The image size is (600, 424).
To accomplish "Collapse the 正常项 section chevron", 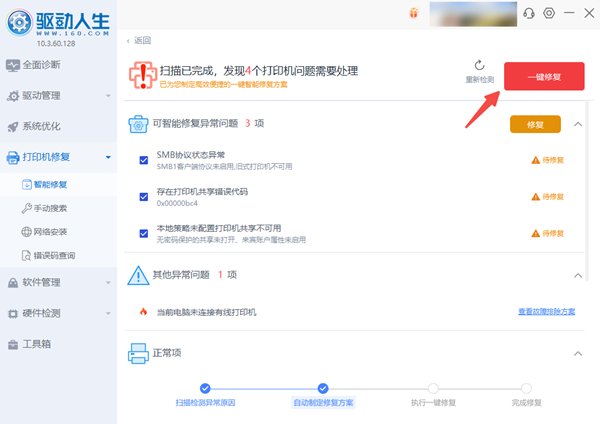I will tap(578, 354).
